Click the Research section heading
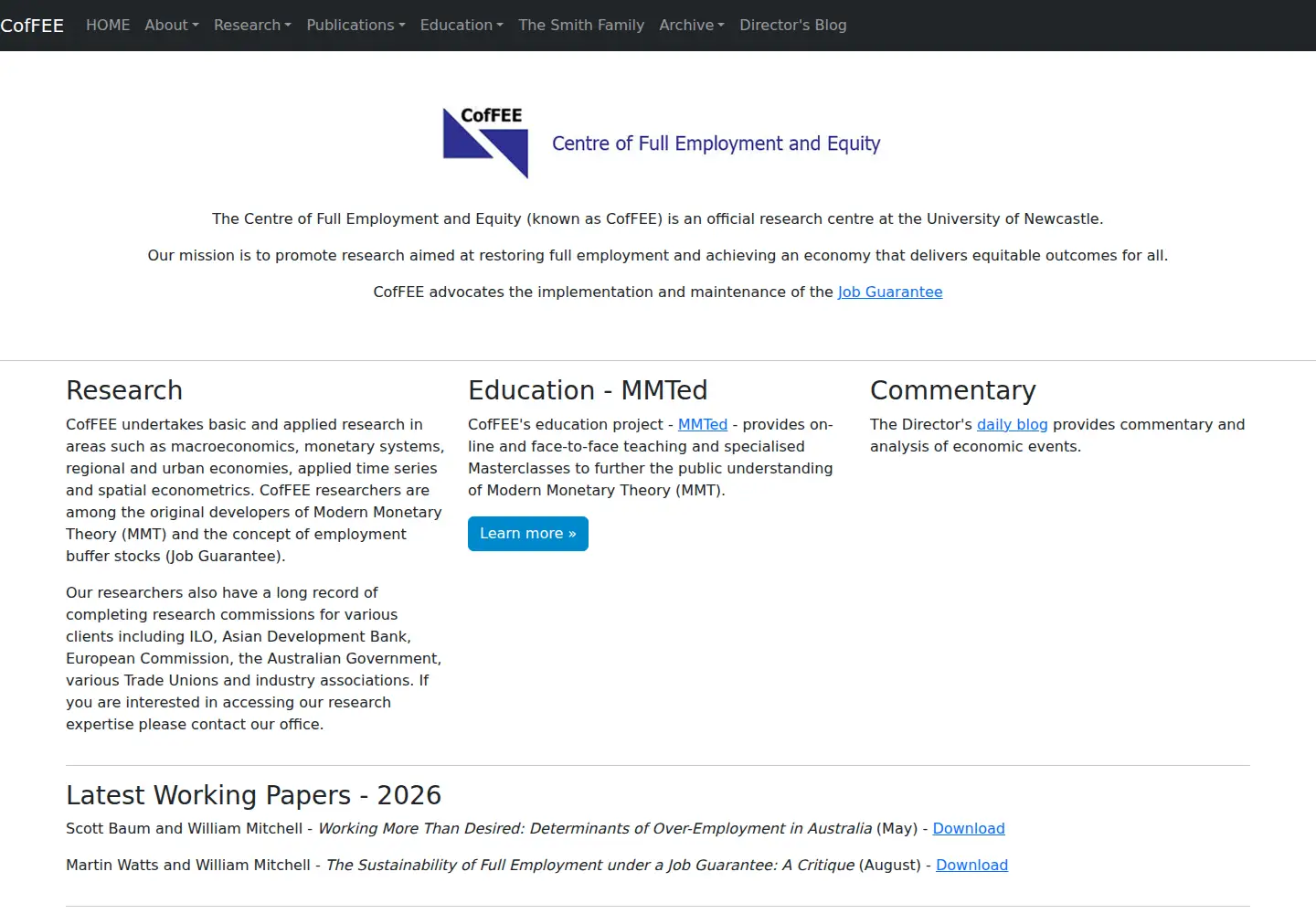Viewport: 1316px width, 914px height. [x=124, y=390]
